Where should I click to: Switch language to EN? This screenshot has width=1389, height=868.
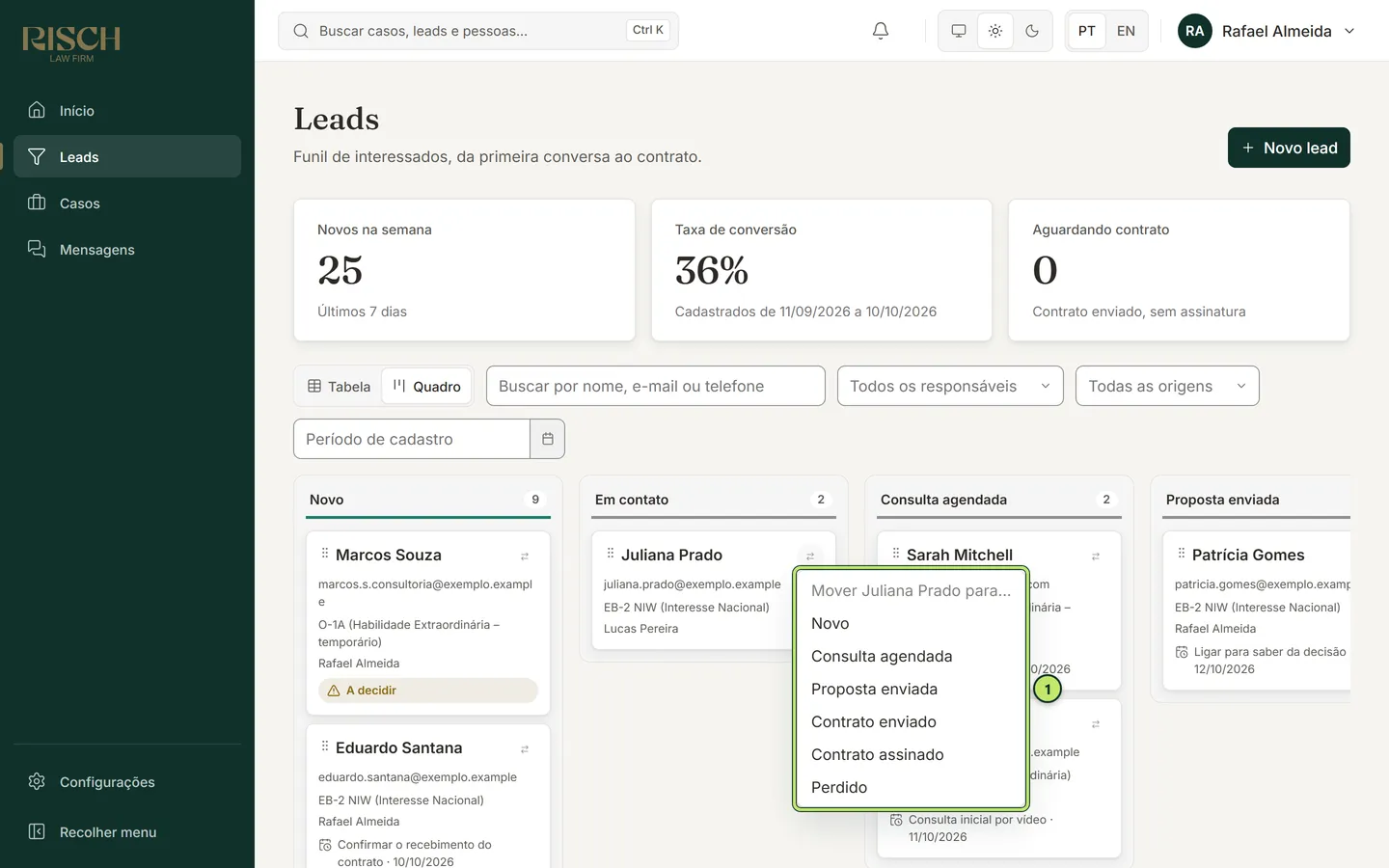coord(1126,31)
